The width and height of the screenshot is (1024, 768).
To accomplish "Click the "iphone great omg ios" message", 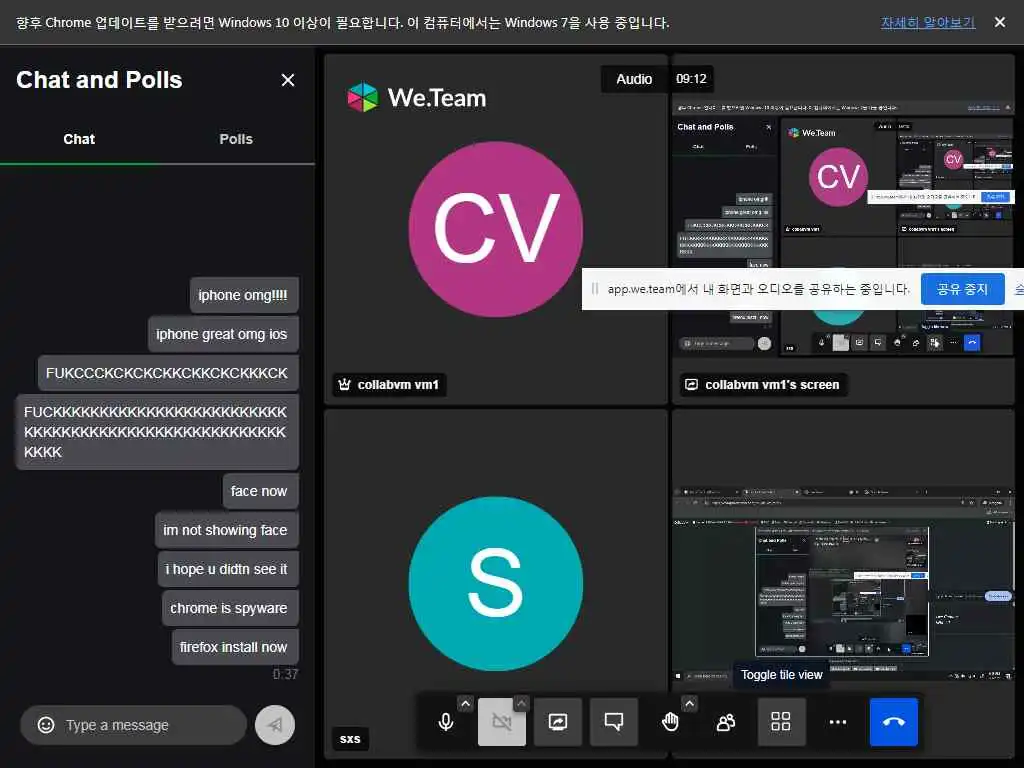I will click(223, 334).
